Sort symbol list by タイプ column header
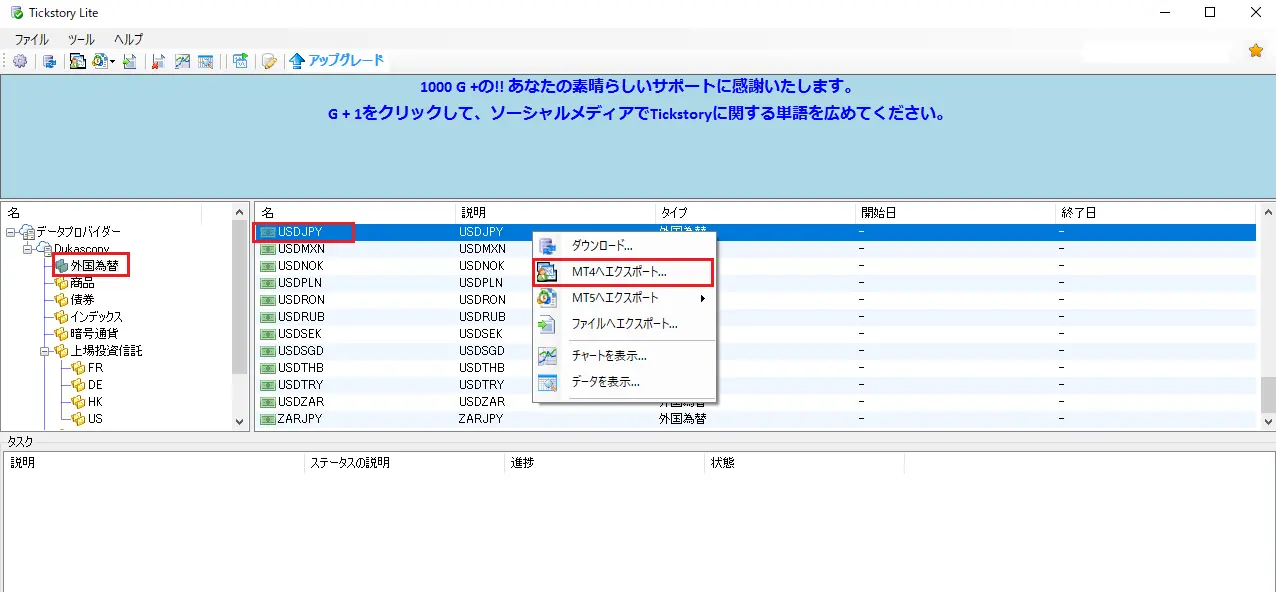 tap(755, 213)
